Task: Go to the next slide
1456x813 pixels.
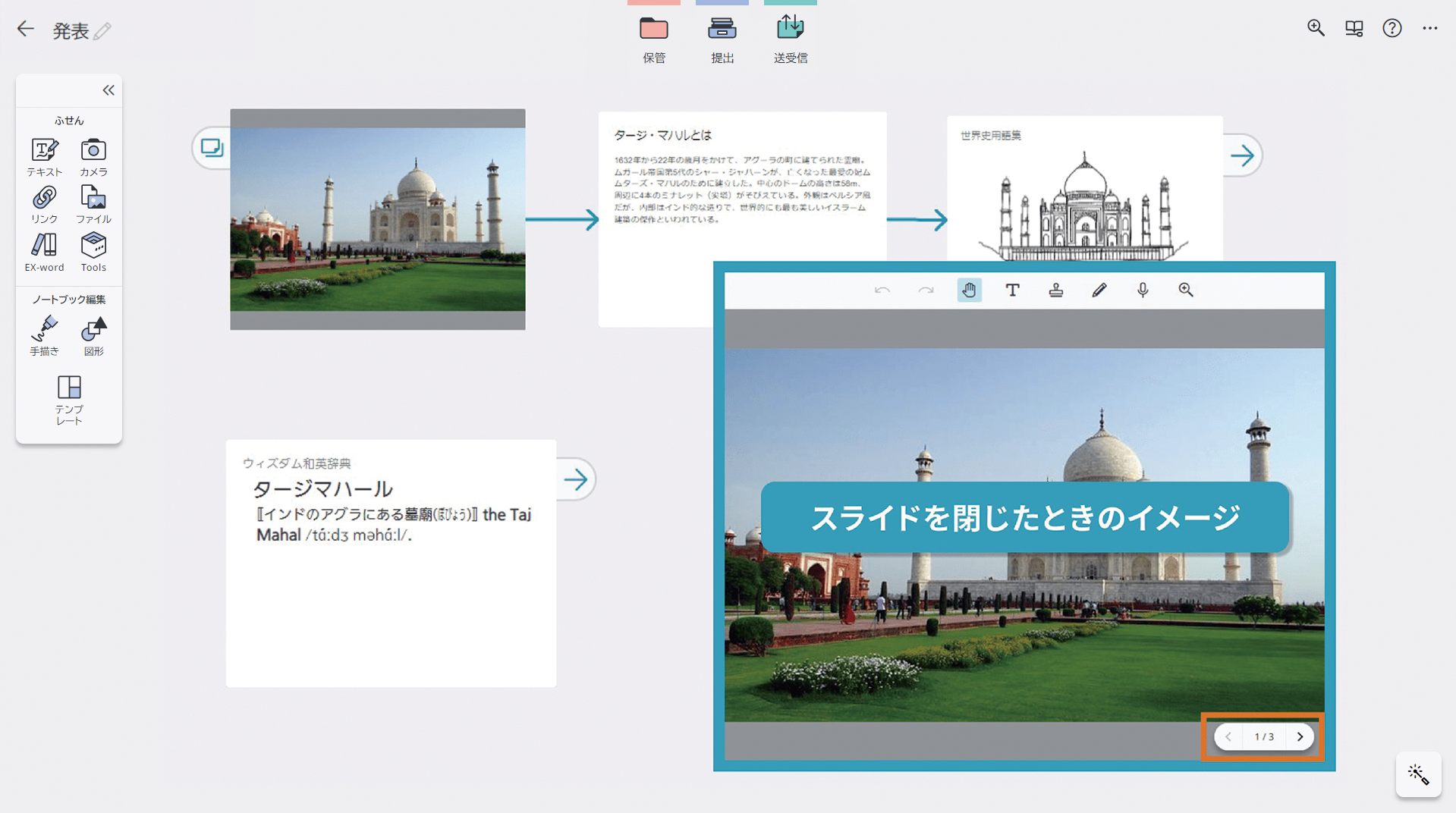Action: [1300, 736]
